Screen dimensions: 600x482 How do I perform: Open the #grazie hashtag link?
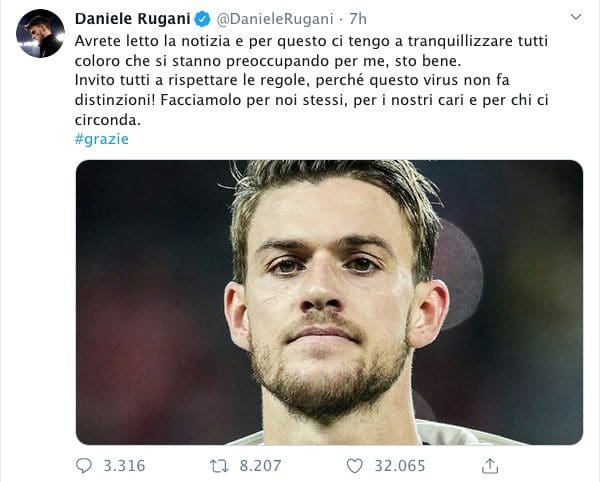tap(101, 139)
